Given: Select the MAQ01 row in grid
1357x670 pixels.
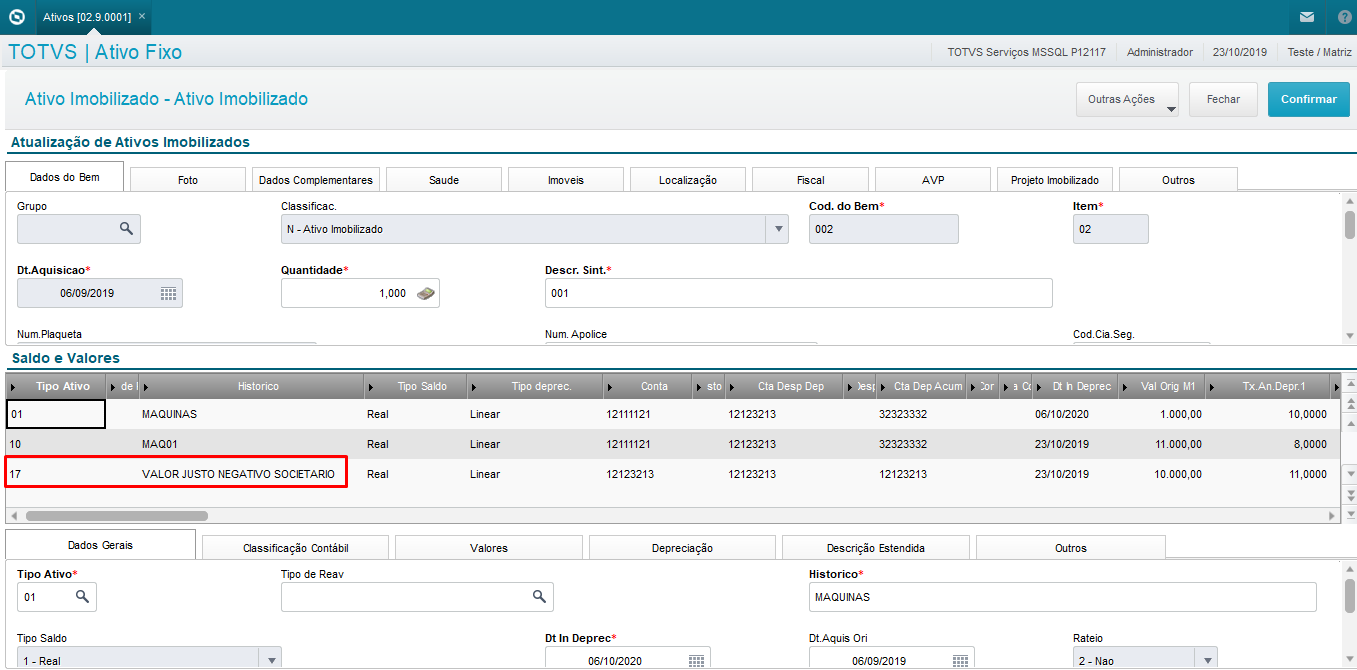Looking at the screenshot, I should point(672,444).
